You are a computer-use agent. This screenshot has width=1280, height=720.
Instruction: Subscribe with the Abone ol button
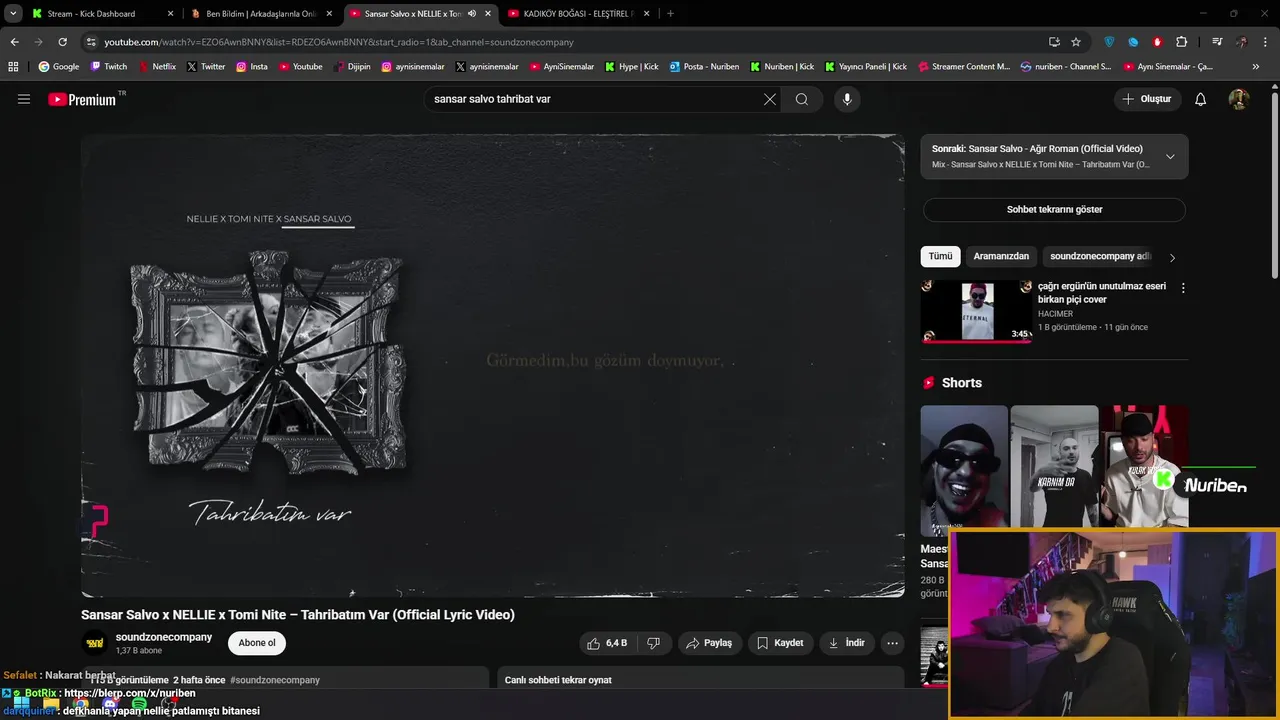(x=257, y=643)
